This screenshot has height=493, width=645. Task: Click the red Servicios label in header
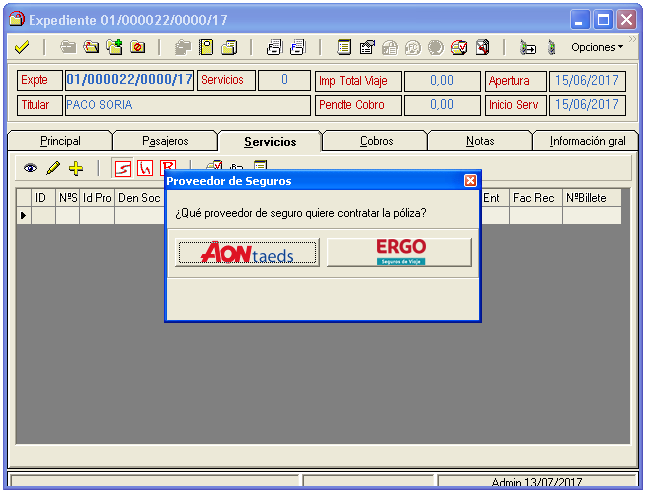(227, 80)
